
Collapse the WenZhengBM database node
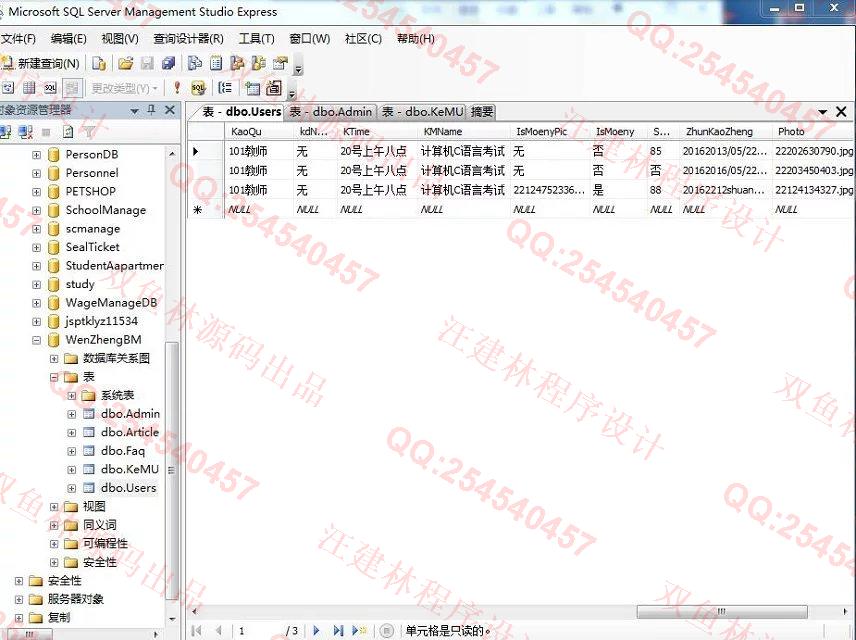(36, 340)
